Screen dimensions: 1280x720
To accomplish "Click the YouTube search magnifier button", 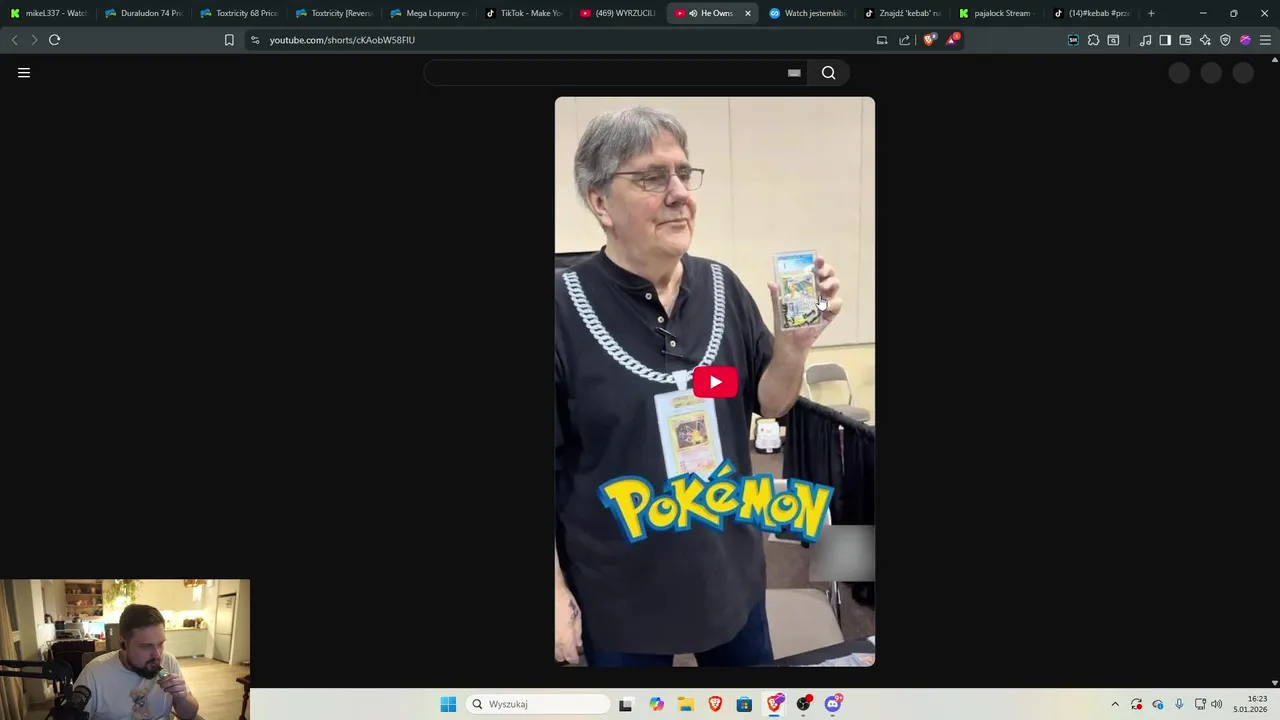I will pos(828,73).
